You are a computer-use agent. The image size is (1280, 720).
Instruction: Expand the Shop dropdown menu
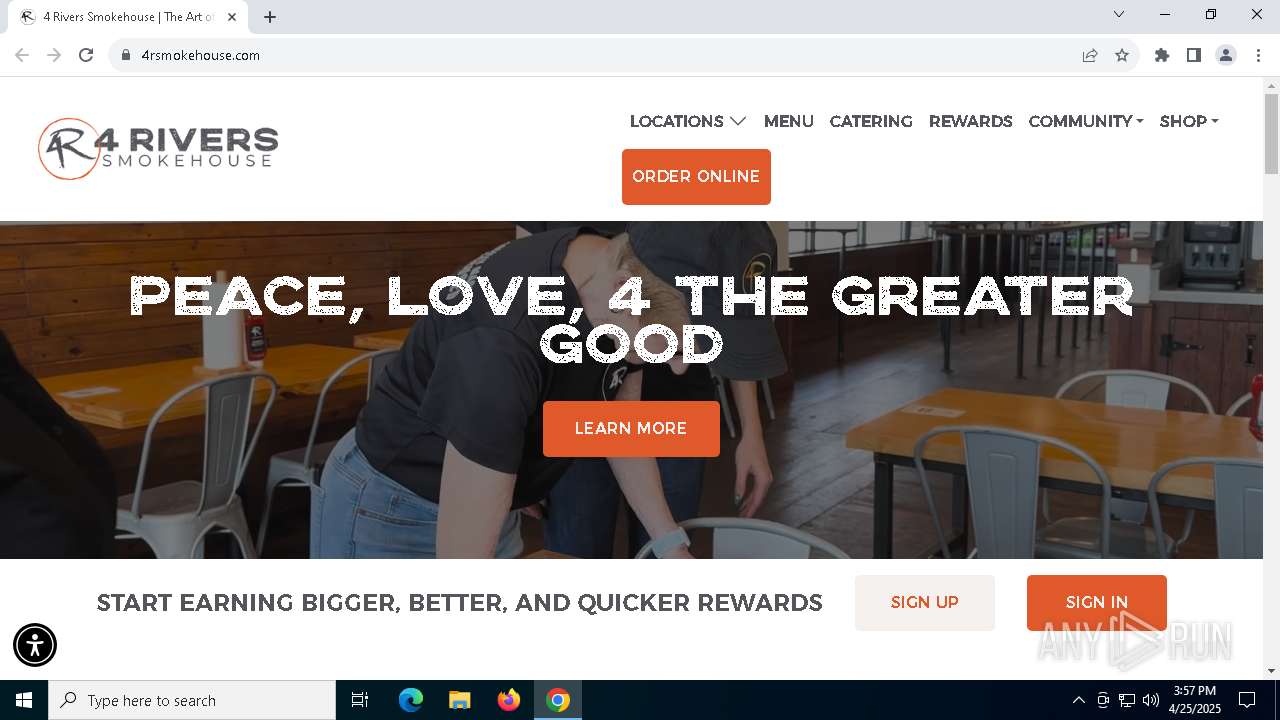(x=1189, y=121)
